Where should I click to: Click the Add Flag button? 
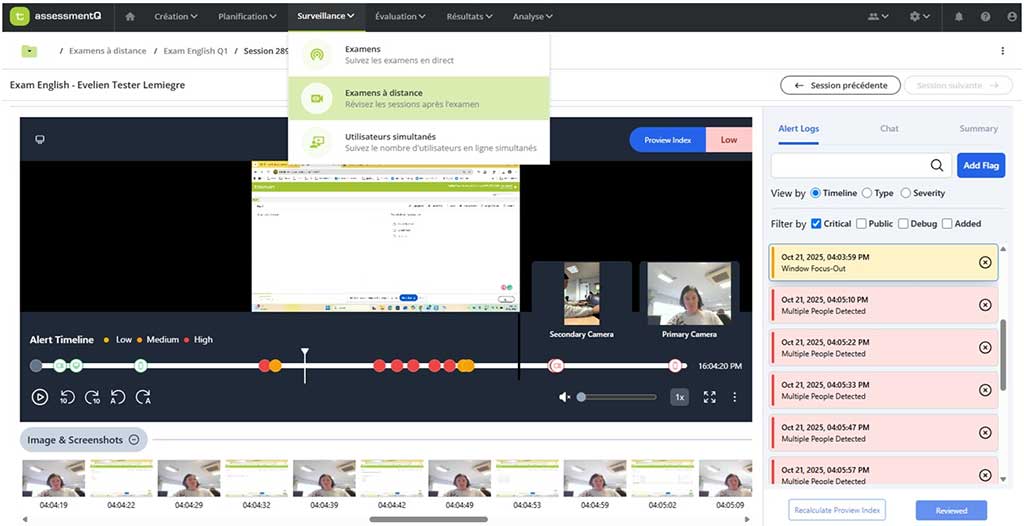coord(981,165)
